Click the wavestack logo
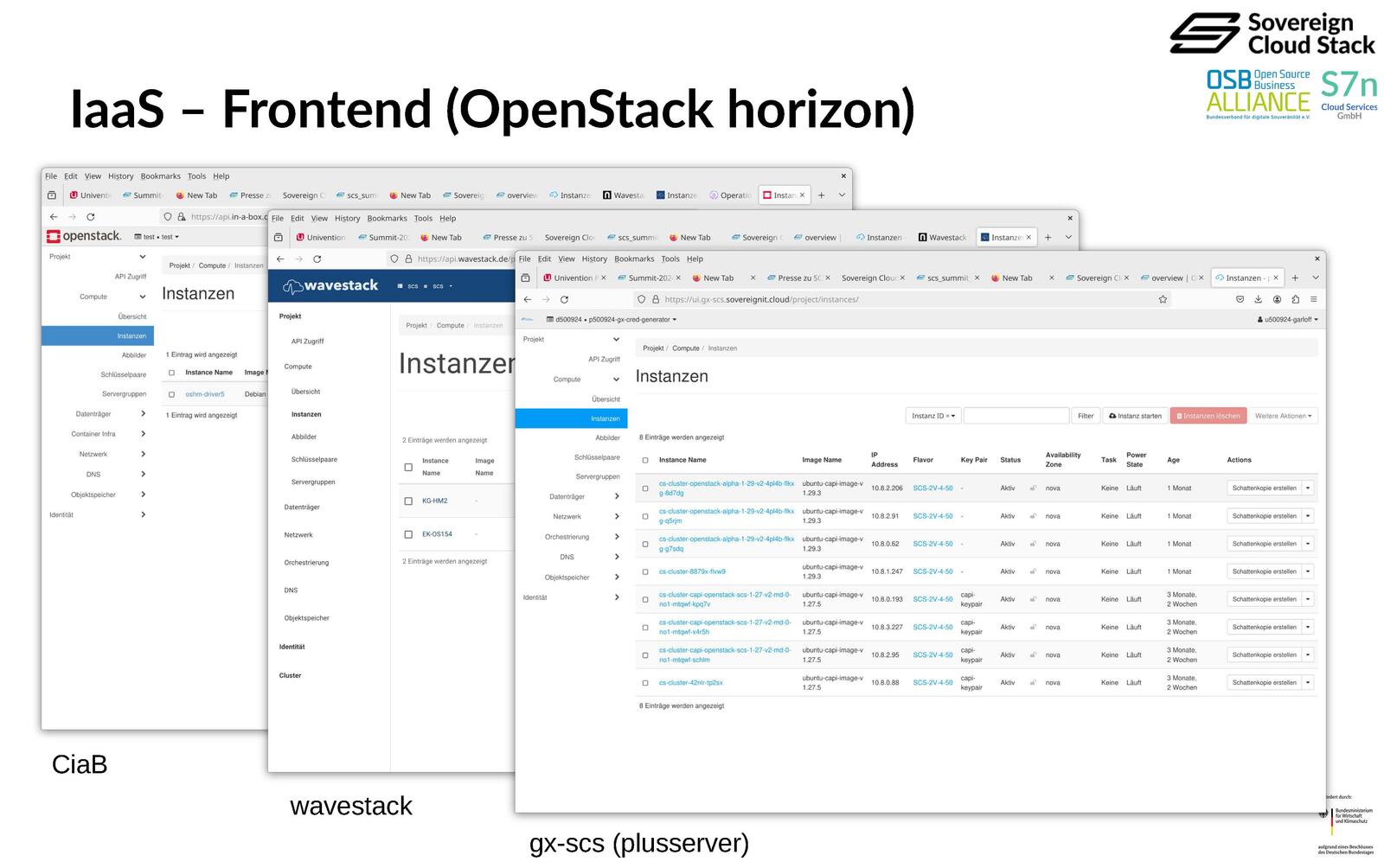The width and height of the screenshot is (1384, 868). [330, 285]
